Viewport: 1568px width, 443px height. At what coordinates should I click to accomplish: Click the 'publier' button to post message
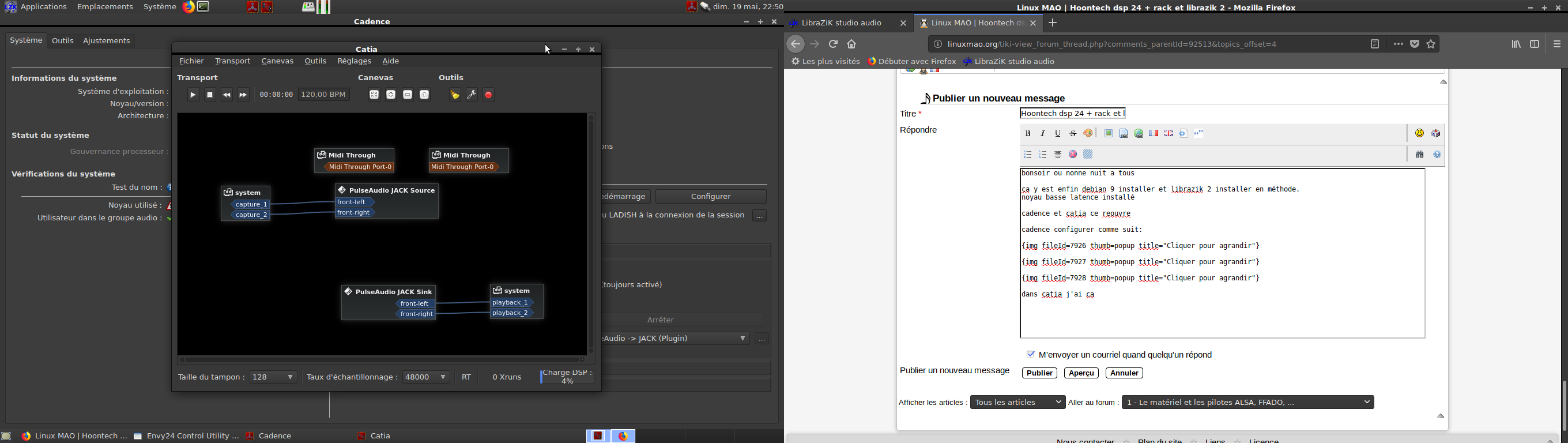point(1039,373)
